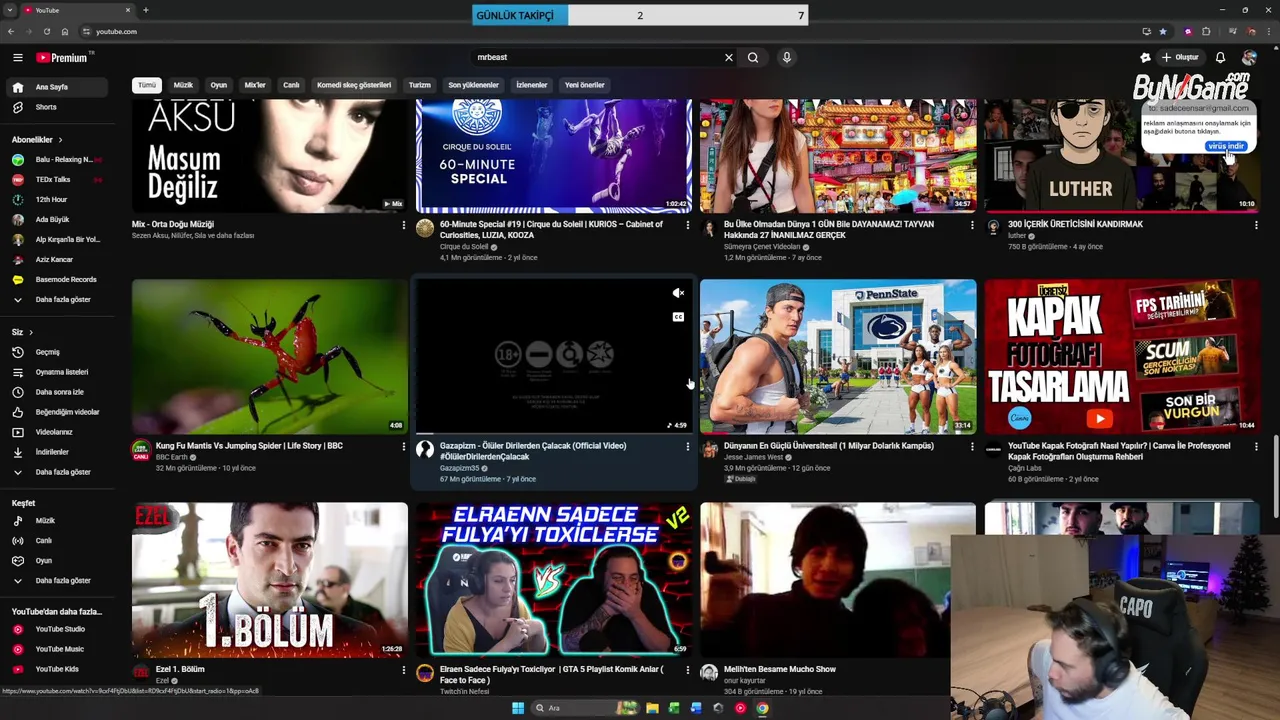Select the İzlenenler filter chip
1280x720 pixels.
(x=532, y=85)
